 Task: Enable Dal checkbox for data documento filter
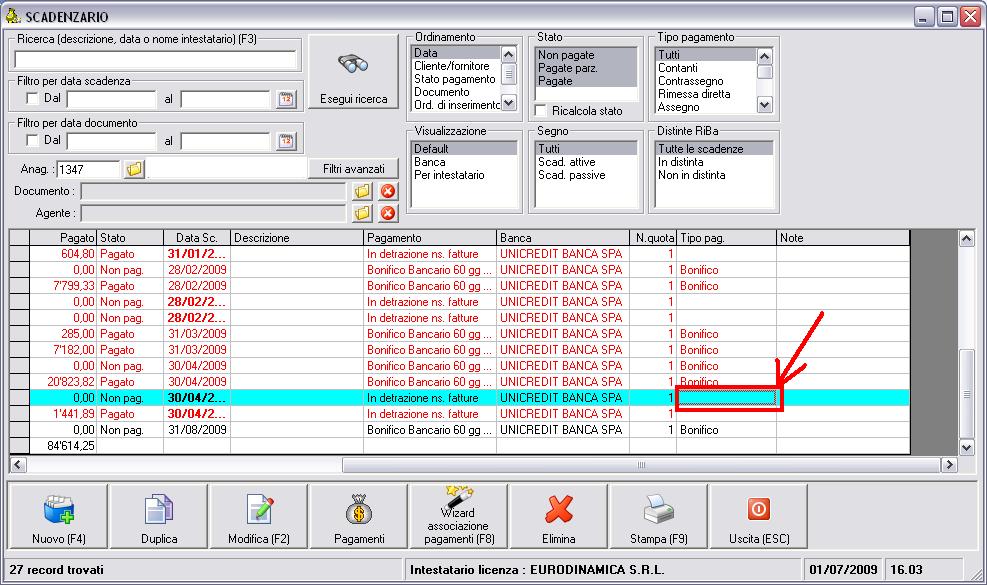(x=32, y=140)
